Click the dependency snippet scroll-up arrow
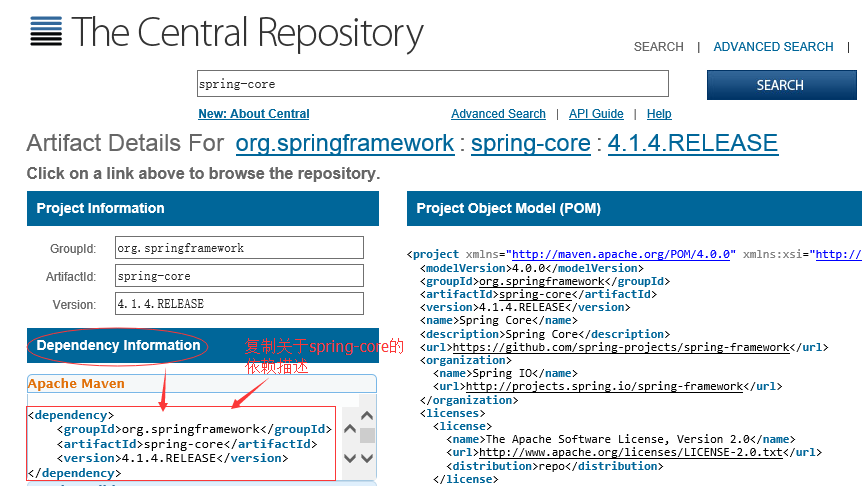 point(350,428)
